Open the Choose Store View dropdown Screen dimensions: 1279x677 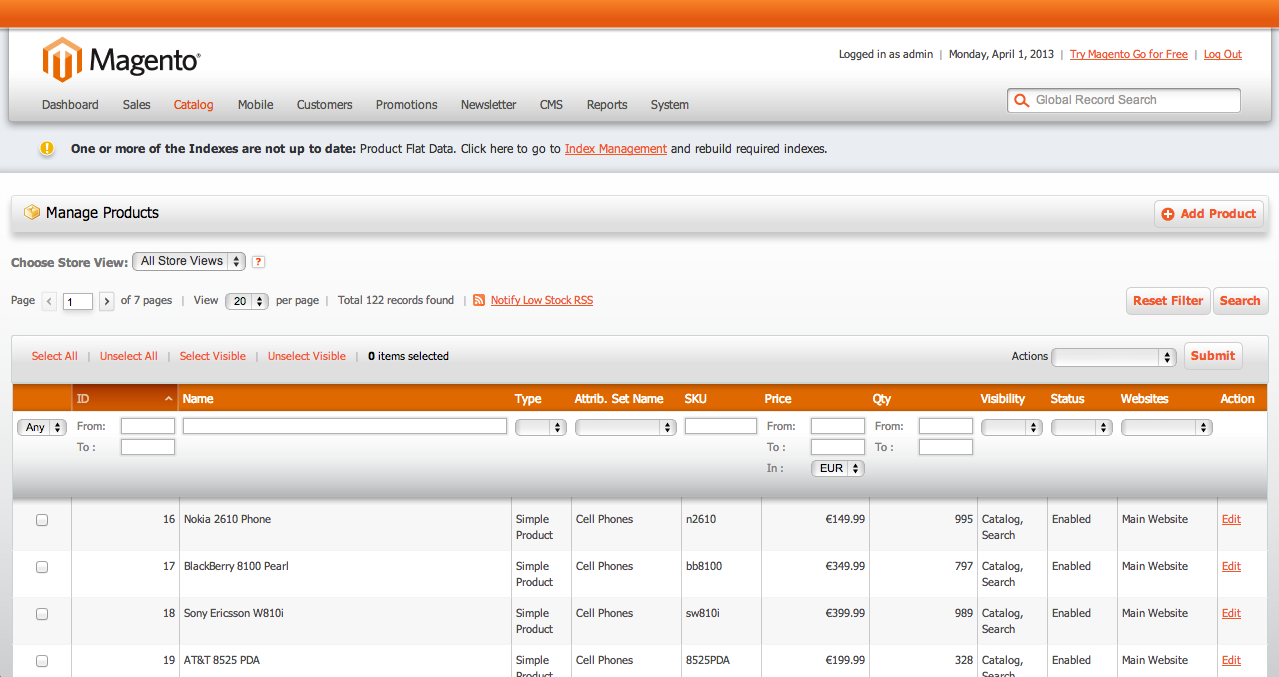click(x=189, y=261)
